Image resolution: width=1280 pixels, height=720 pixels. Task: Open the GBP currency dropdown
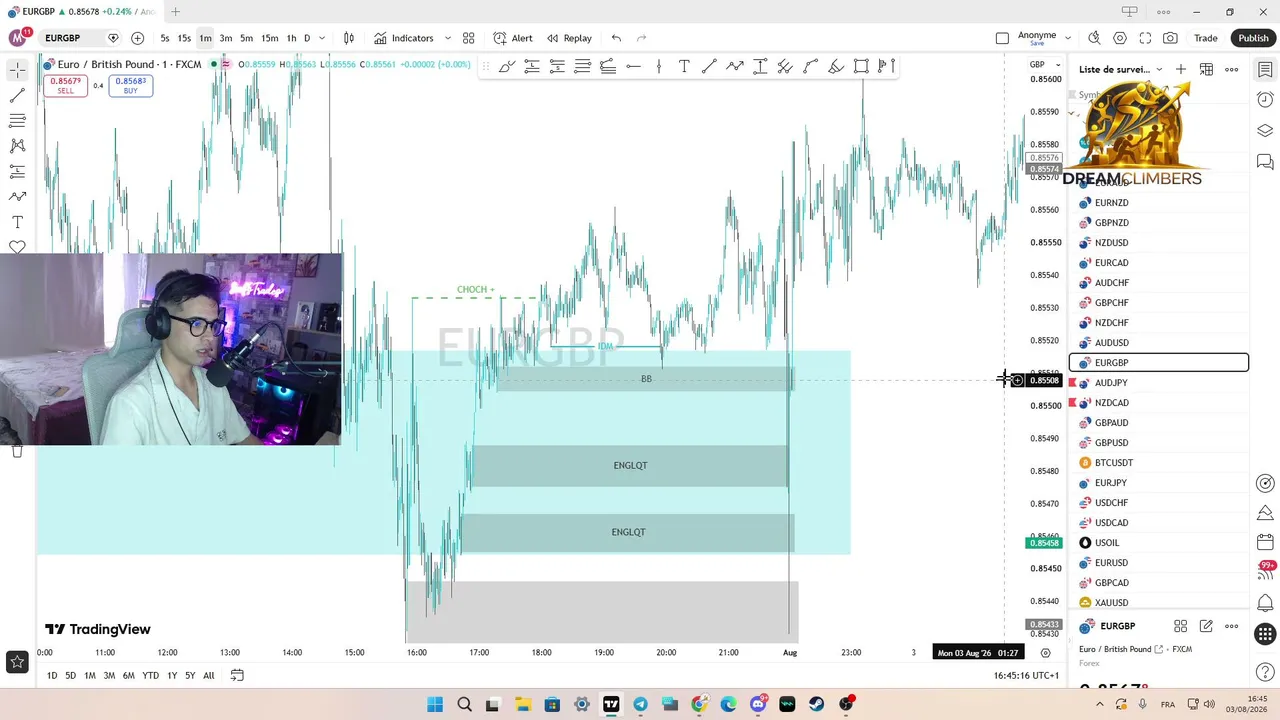point(1044,65)
